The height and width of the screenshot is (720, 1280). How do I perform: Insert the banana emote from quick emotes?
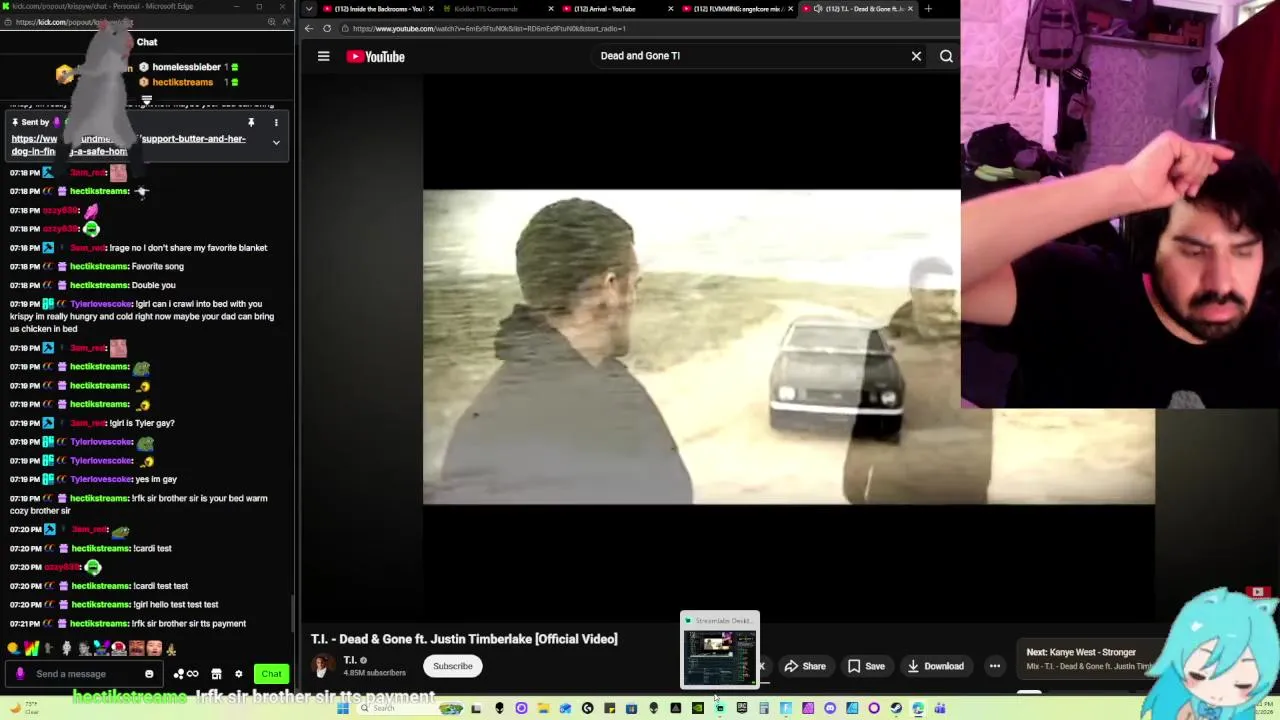172,649
